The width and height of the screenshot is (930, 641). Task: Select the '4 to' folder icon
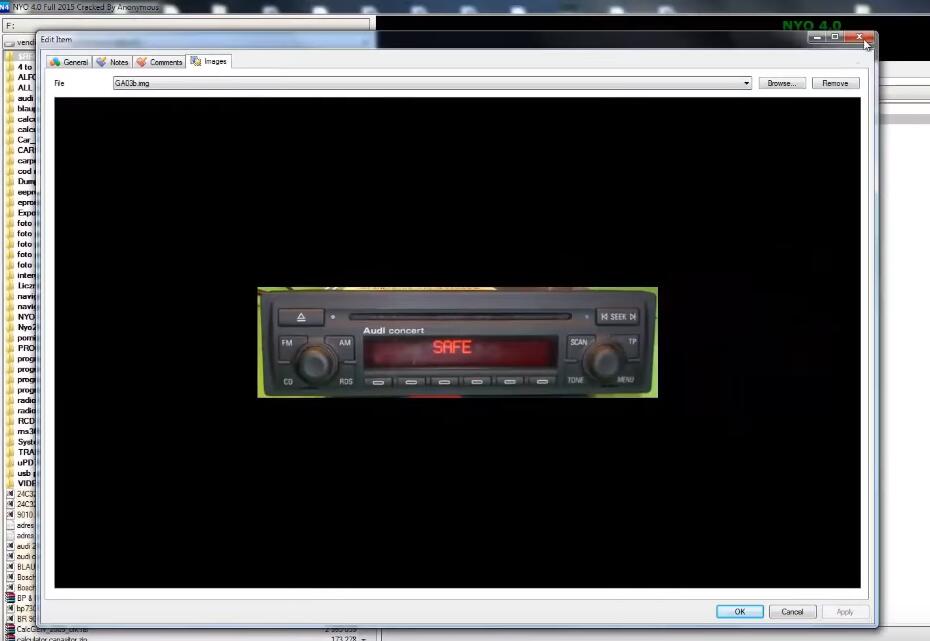(x=10, y=67)
